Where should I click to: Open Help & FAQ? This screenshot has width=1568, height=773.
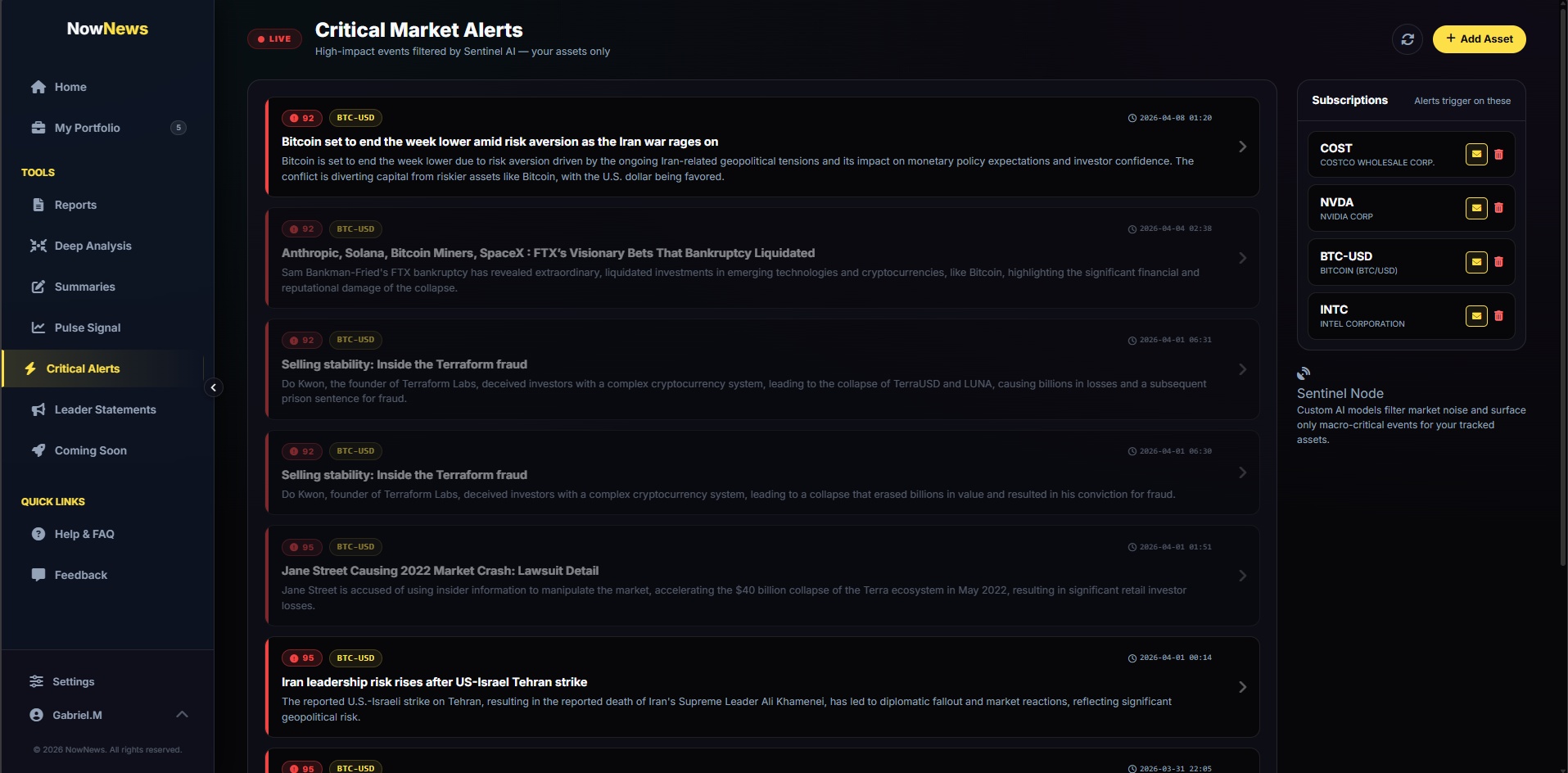[84, 533]
